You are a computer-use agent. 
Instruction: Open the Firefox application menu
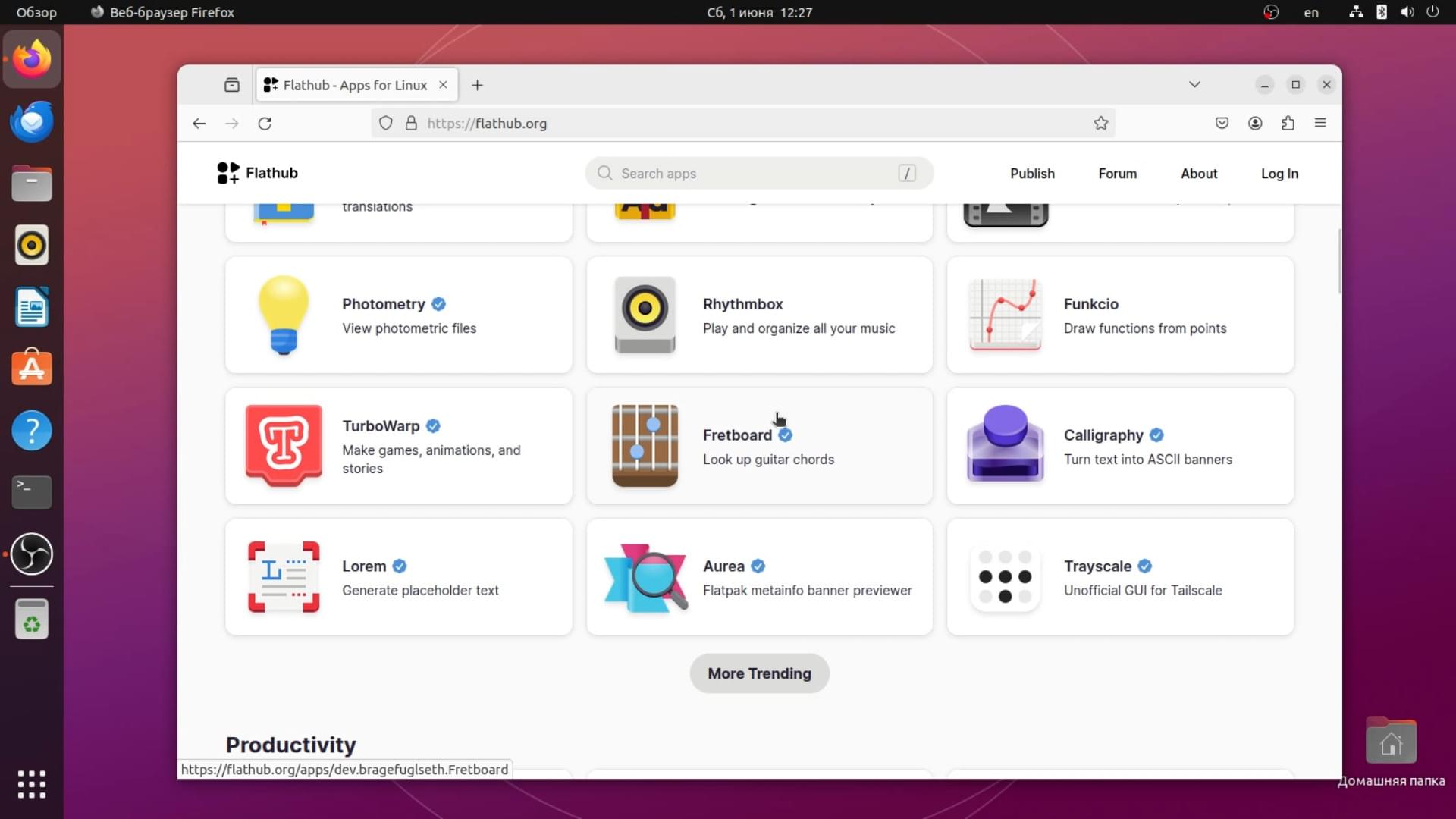pos(1320,123)
